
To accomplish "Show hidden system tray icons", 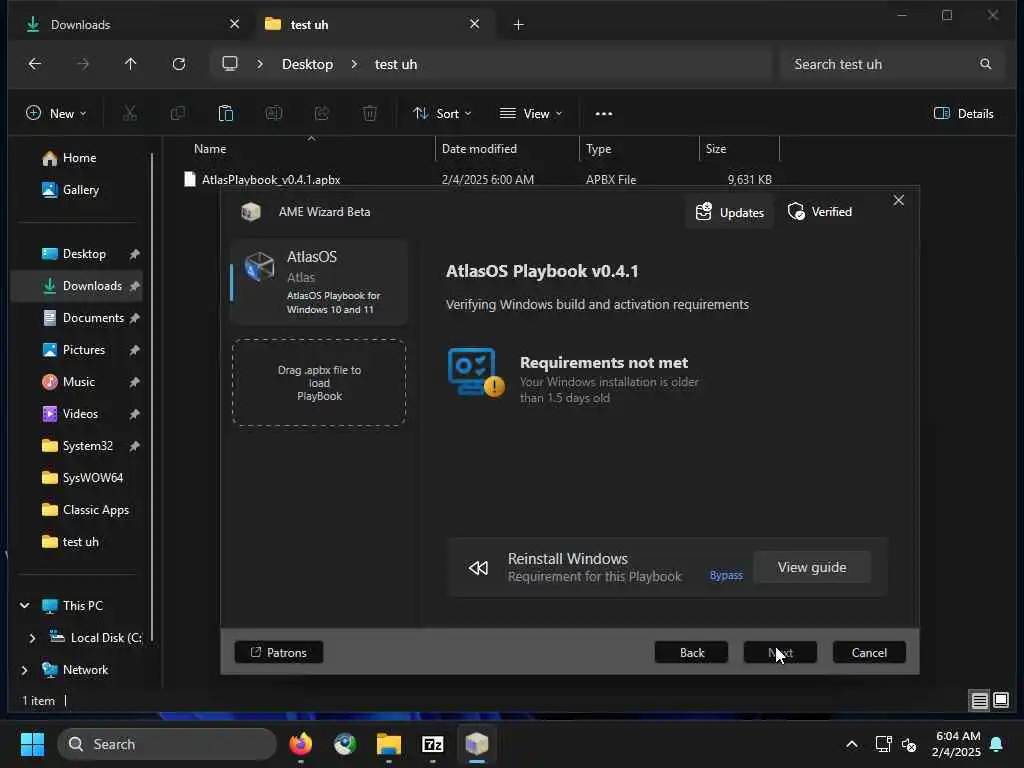I will pos(852,744).
